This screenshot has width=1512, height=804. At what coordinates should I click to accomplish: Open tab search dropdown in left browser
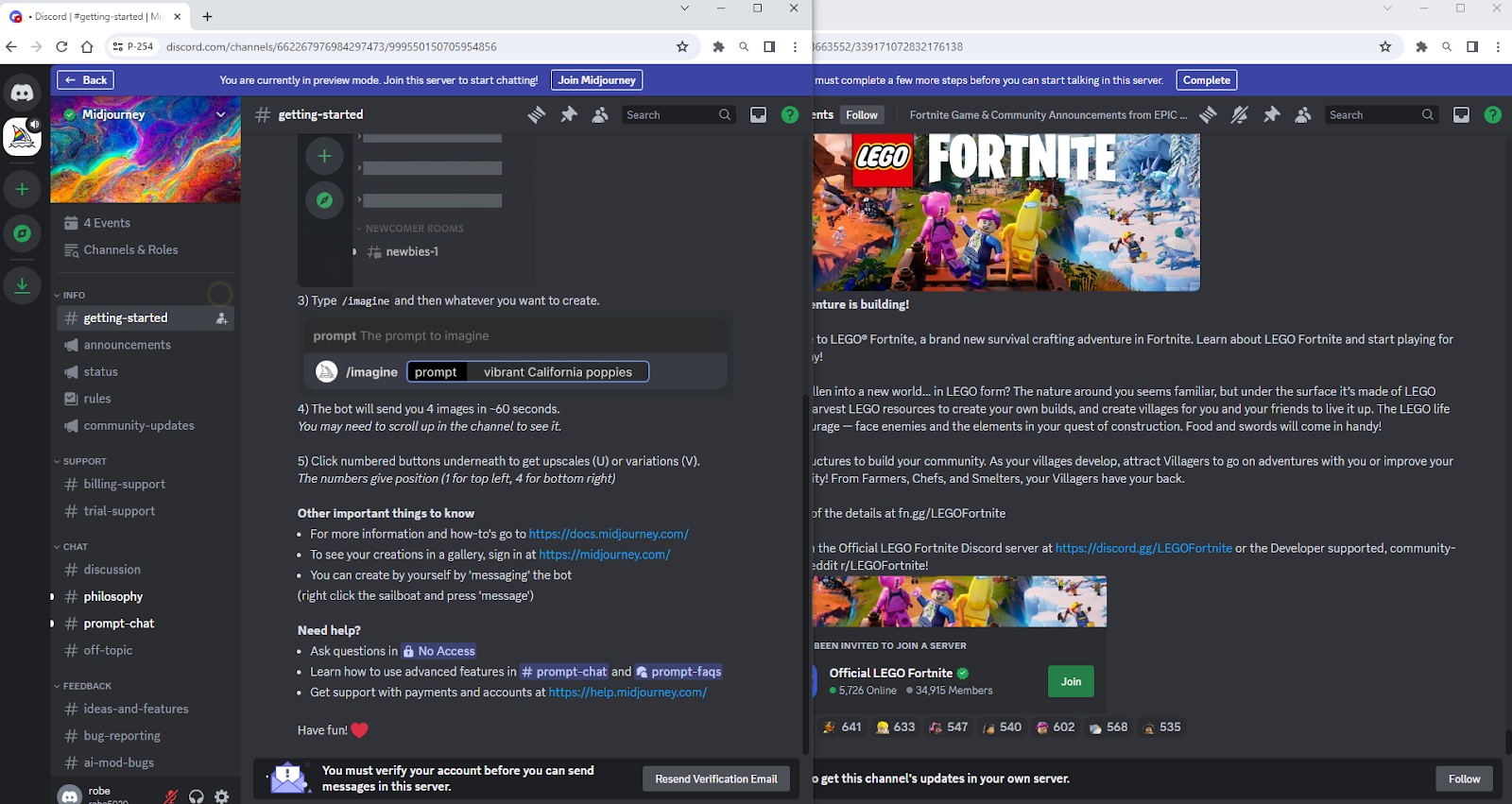685,9
